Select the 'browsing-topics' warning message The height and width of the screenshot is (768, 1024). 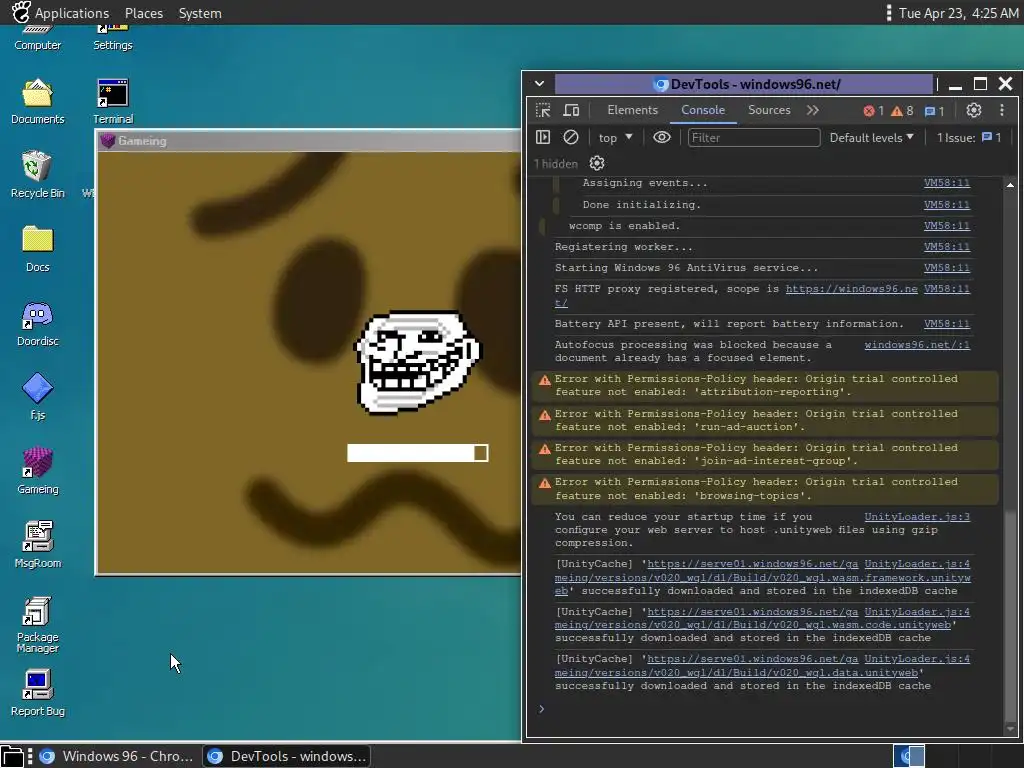[x=765, y=488]
